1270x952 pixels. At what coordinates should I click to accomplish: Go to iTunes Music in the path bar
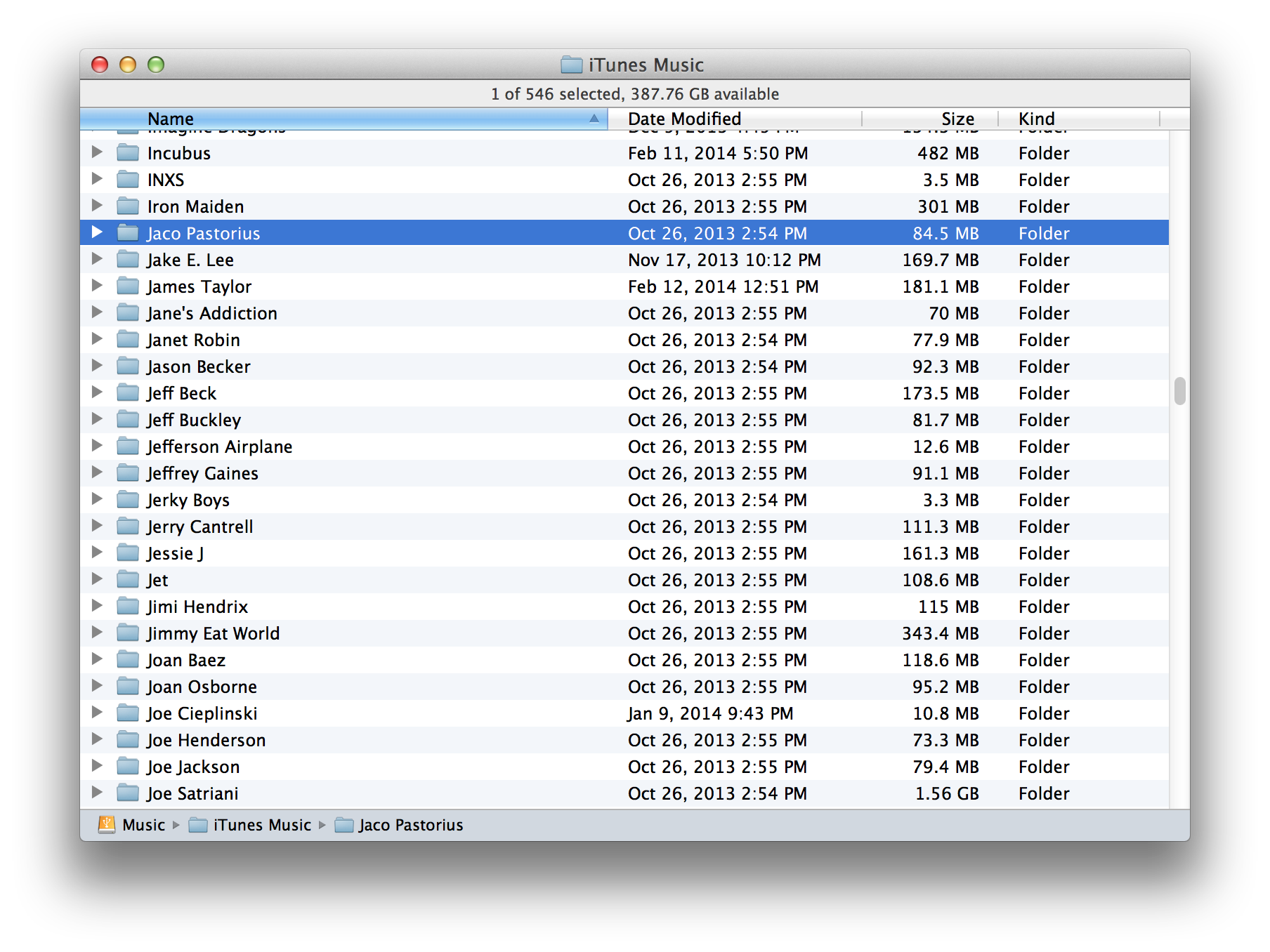pyautogui.click(x=250, y=825)
